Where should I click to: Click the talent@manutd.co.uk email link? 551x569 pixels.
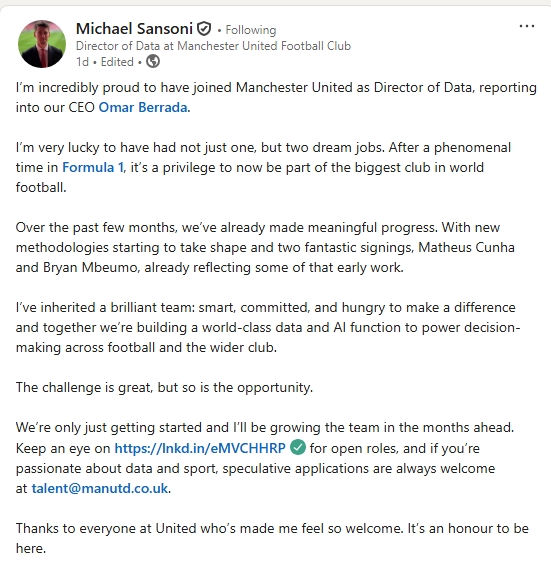[100, 488]
